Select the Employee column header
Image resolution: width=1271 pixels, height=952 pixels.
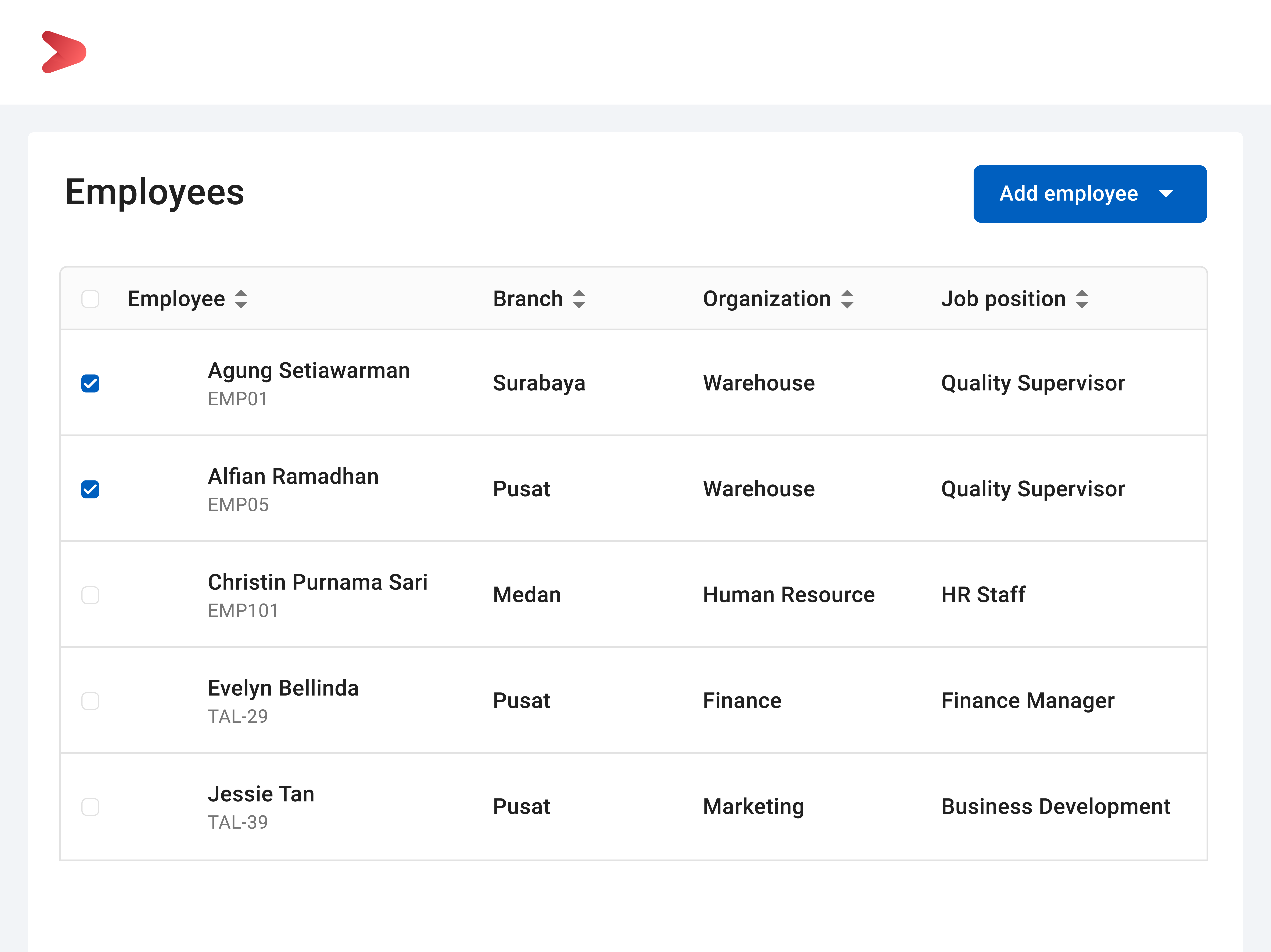pos(176,299)
